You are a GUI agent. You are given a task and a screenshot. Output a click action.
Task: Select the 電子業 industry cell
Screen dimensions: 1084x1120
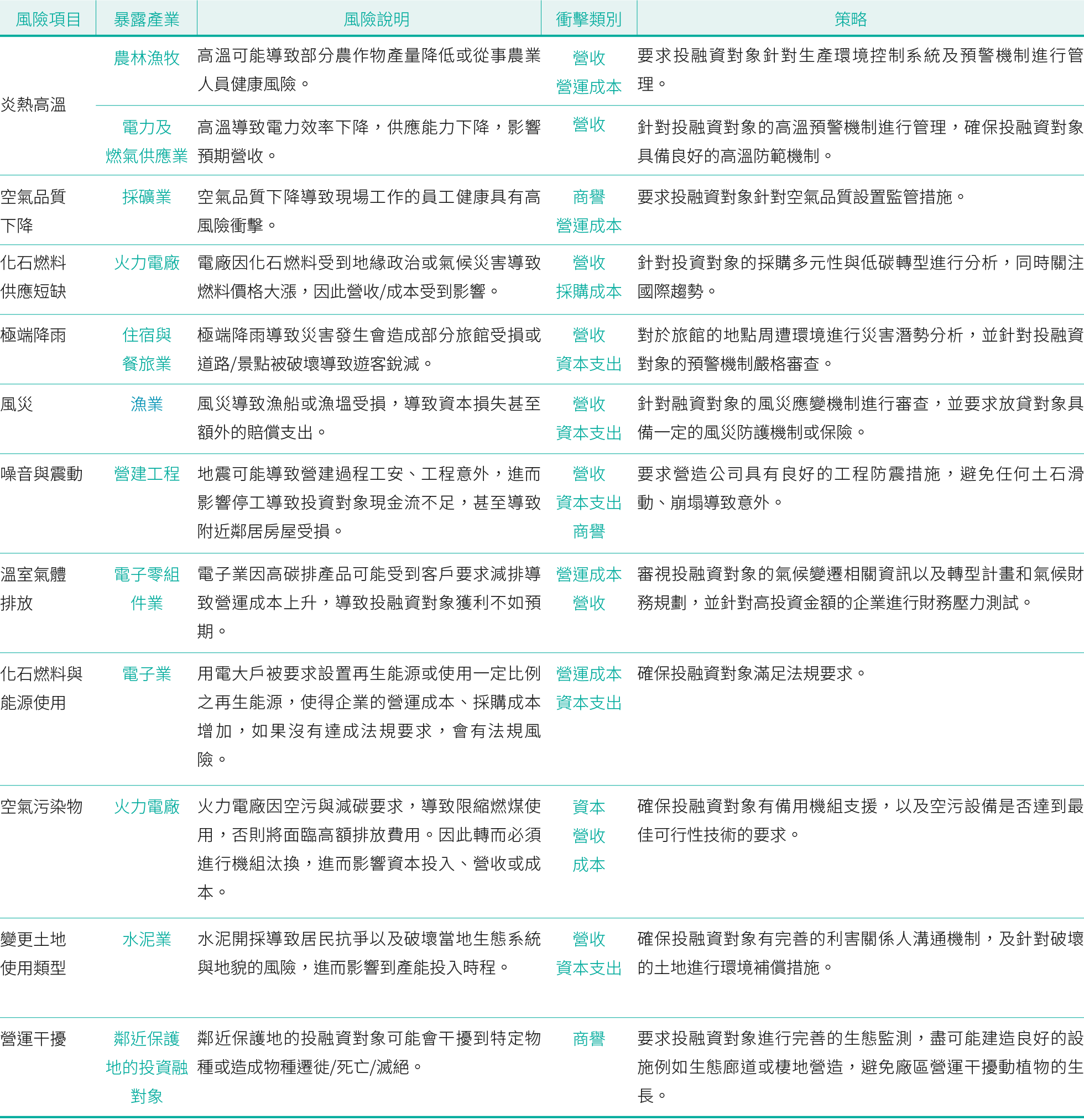(147, 674)
